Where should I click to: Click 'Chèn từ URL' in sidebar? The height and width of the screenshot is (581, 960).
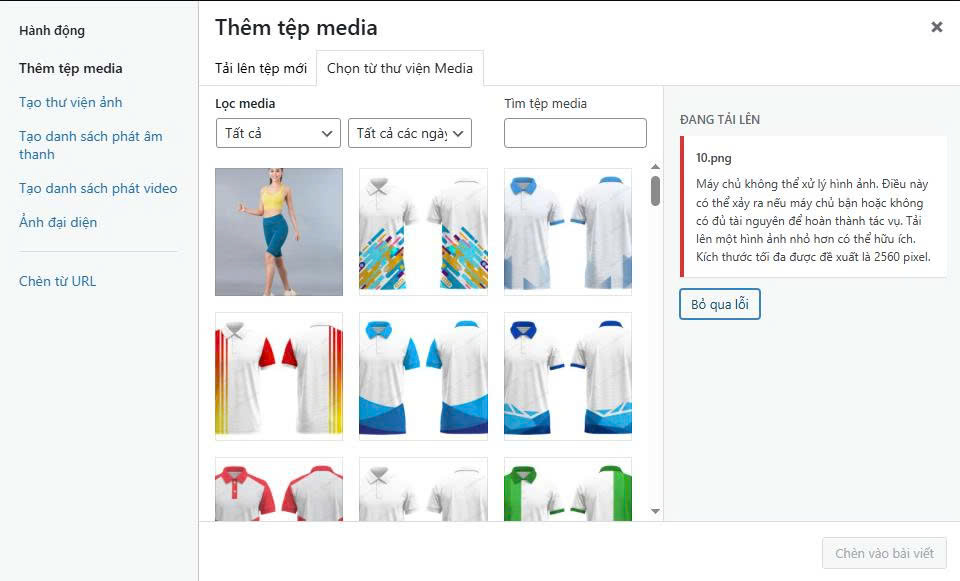pyautogui.click(x=57, y=281)
